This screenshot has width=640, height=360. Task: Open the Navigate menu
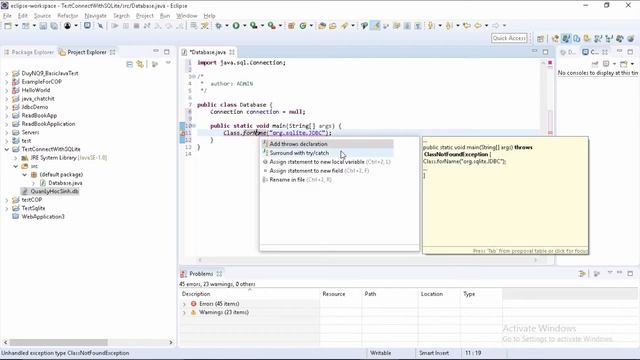95,16
